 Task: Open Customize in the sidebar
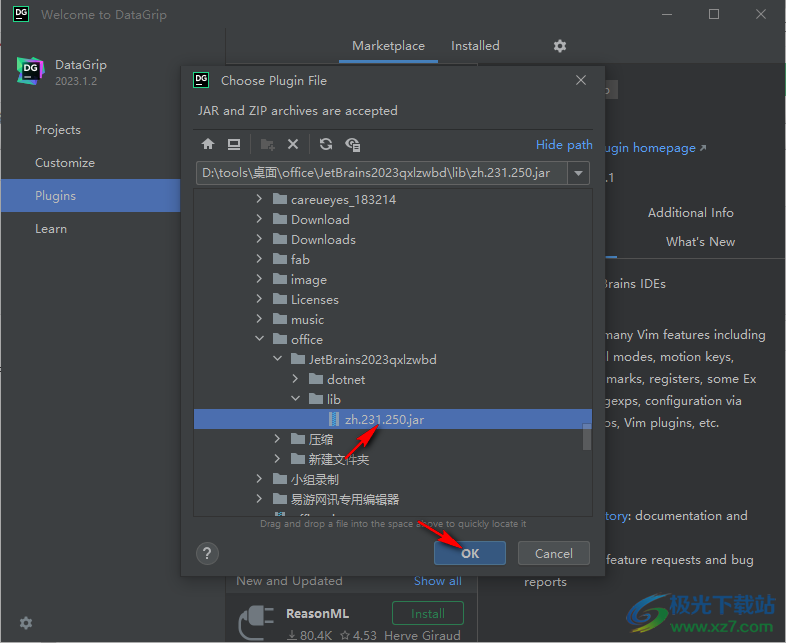[x=65, y=163]
